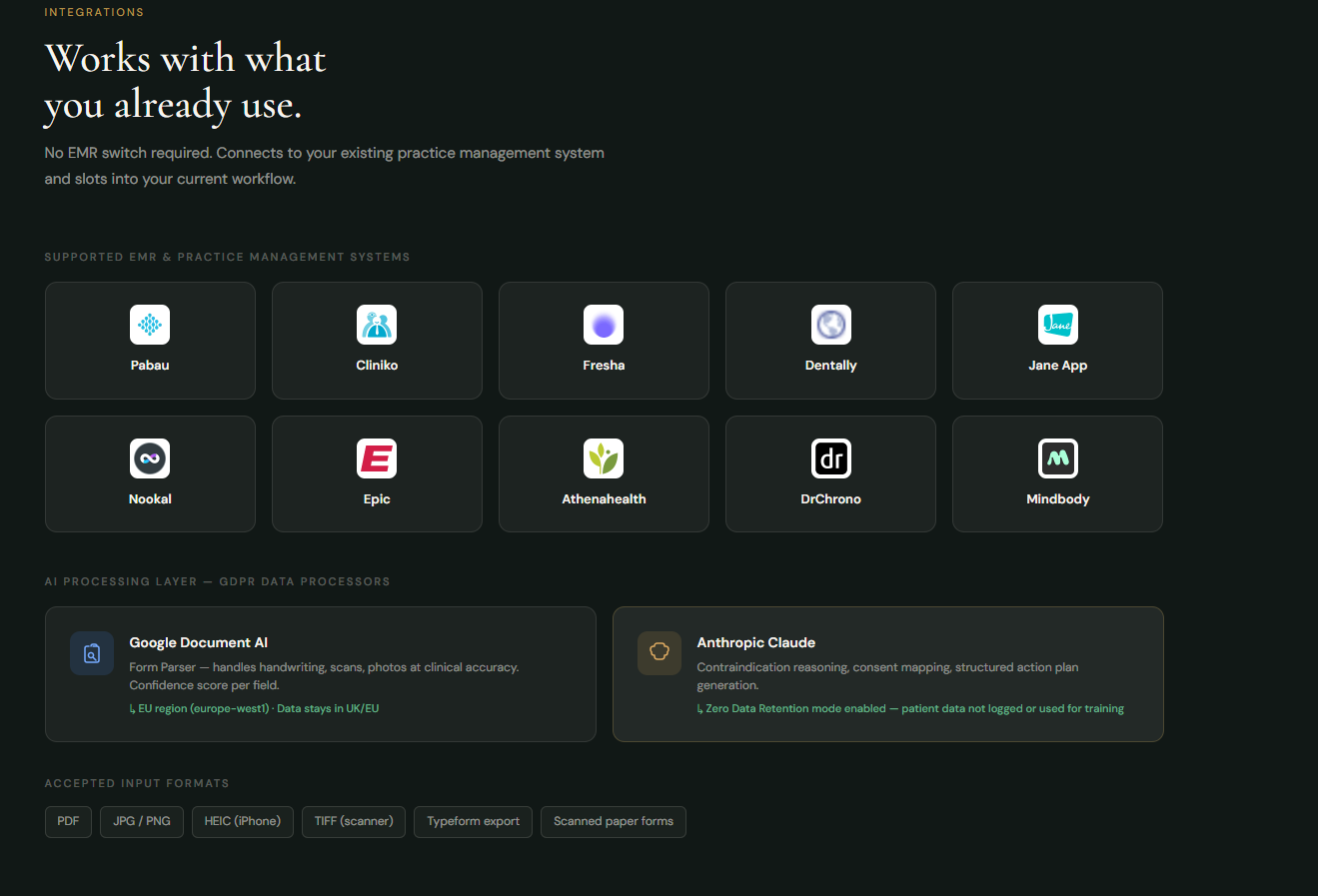Screen dimensions: 1318x896
Task: Click the Athenahealth leaf logo icon
Action: (x=604, y=458)
